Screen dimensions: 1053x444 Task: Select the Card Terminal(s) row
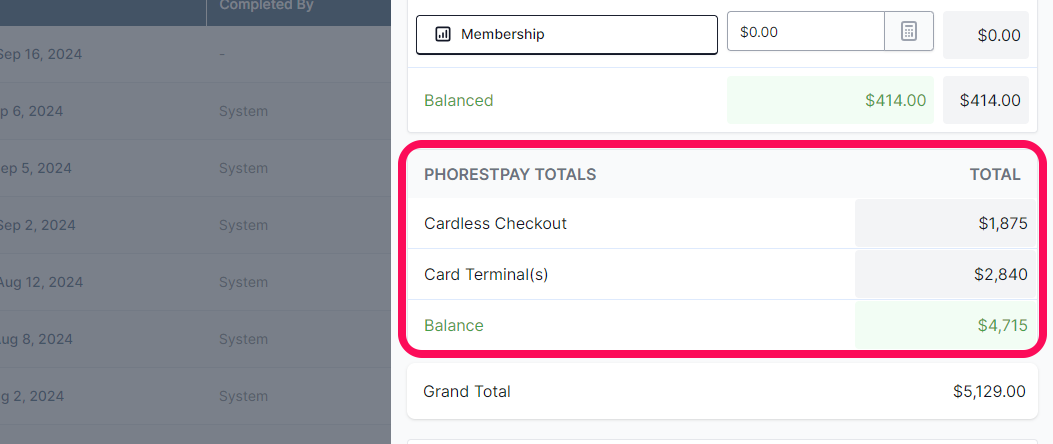[722, 274]
